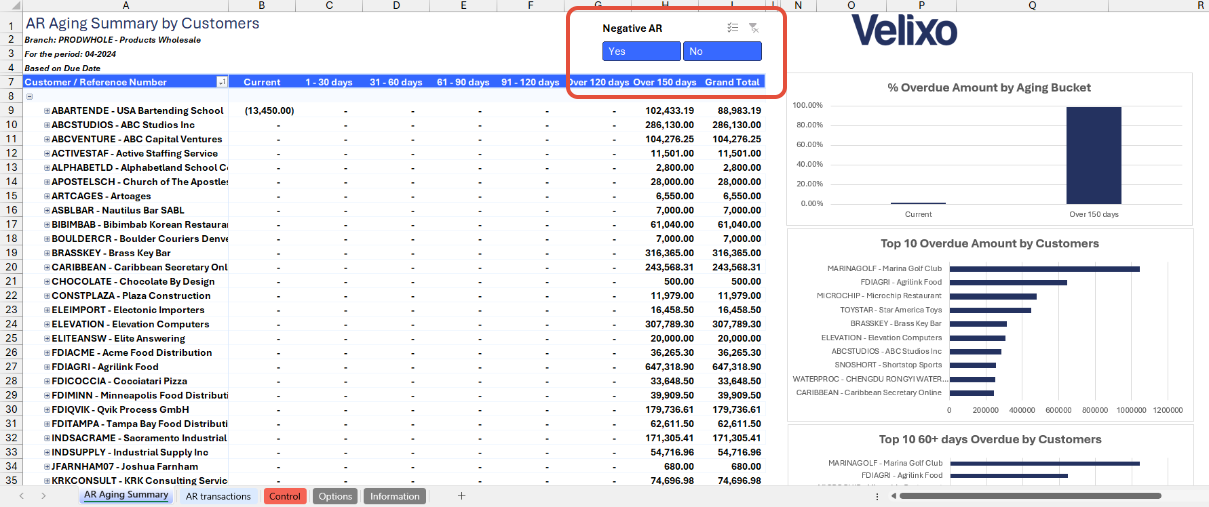This screenshot has width=1209, height=507.
Task: Click the 31 - 60 days header cell
Action: click(397, 82)
